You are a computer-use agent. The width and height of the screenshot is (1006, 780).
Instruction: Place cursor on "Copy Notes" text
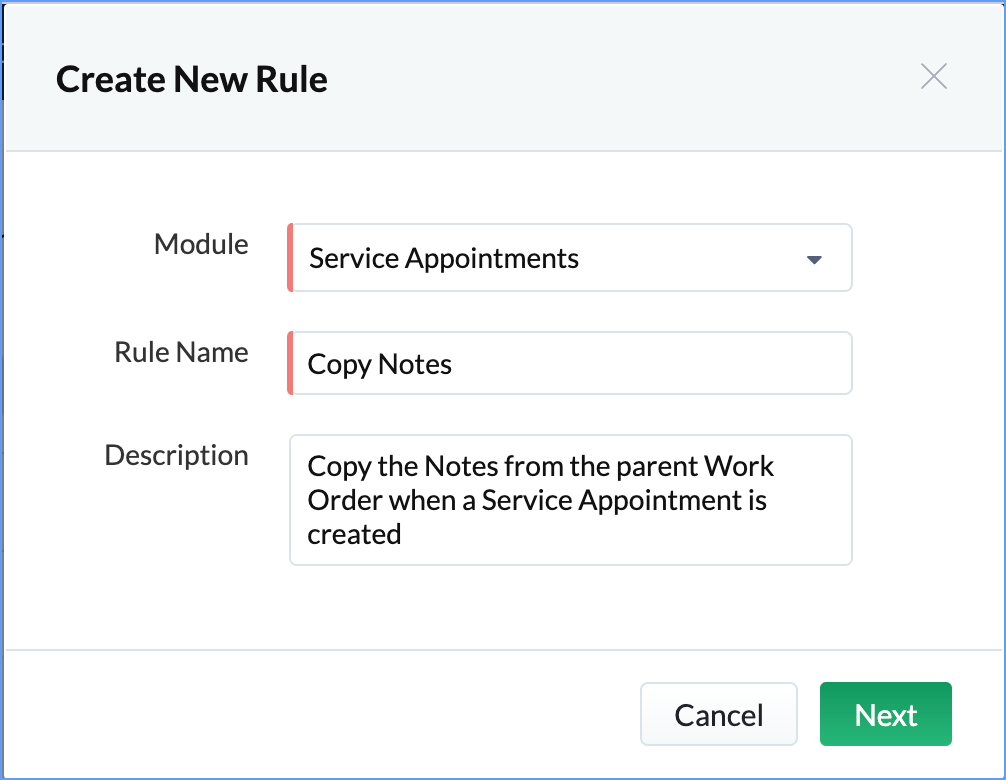tap(380, 364)
